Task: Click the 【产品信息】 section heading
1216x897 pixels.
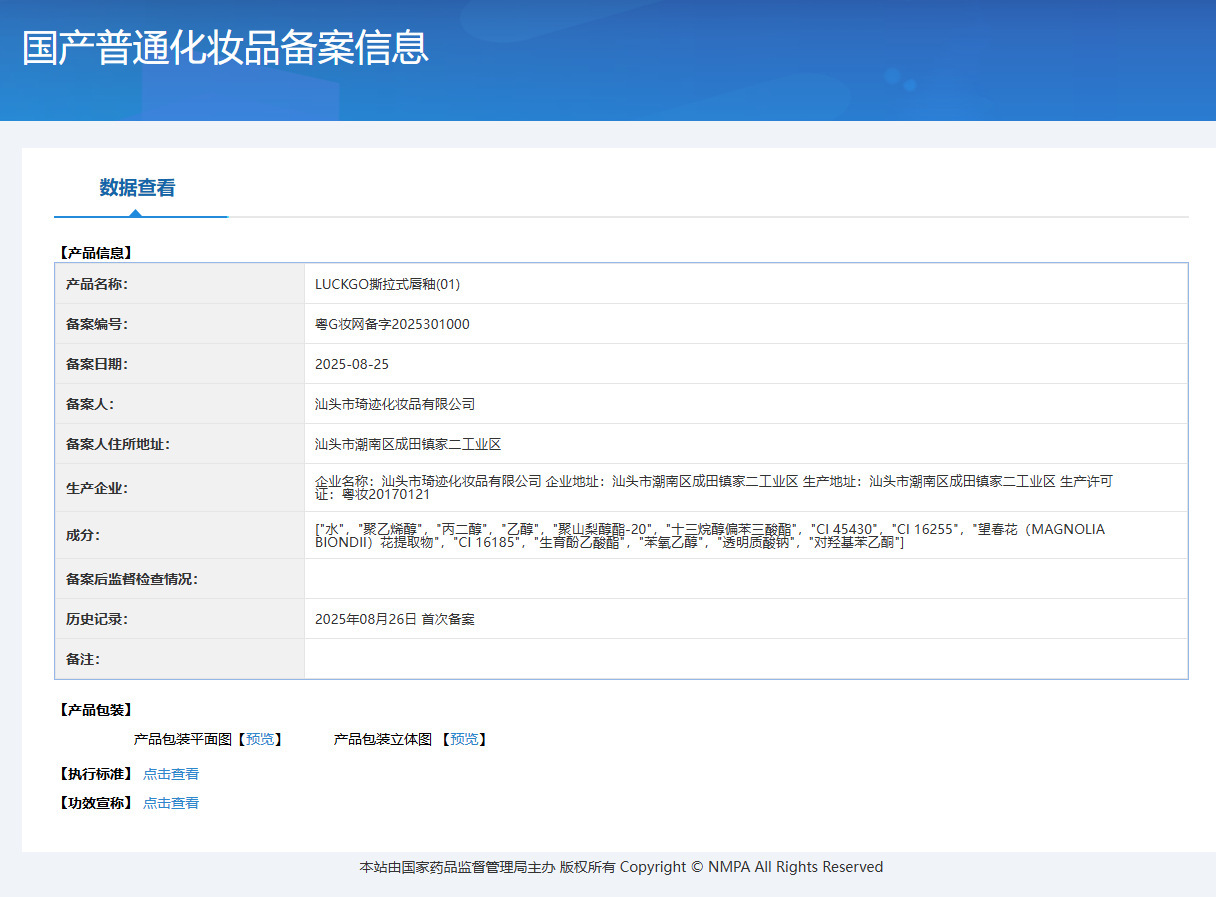Action: (x=96, y=253)
